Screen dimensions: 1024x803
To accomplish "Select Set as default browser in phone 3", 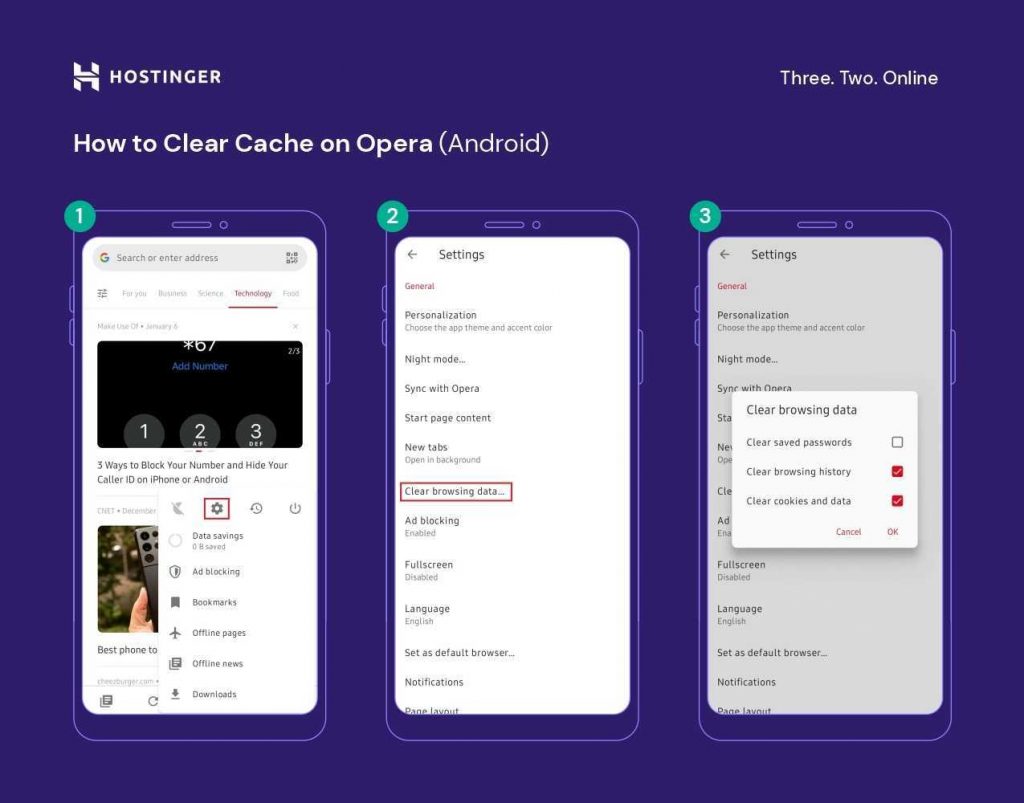I will [x=772, y=652].
